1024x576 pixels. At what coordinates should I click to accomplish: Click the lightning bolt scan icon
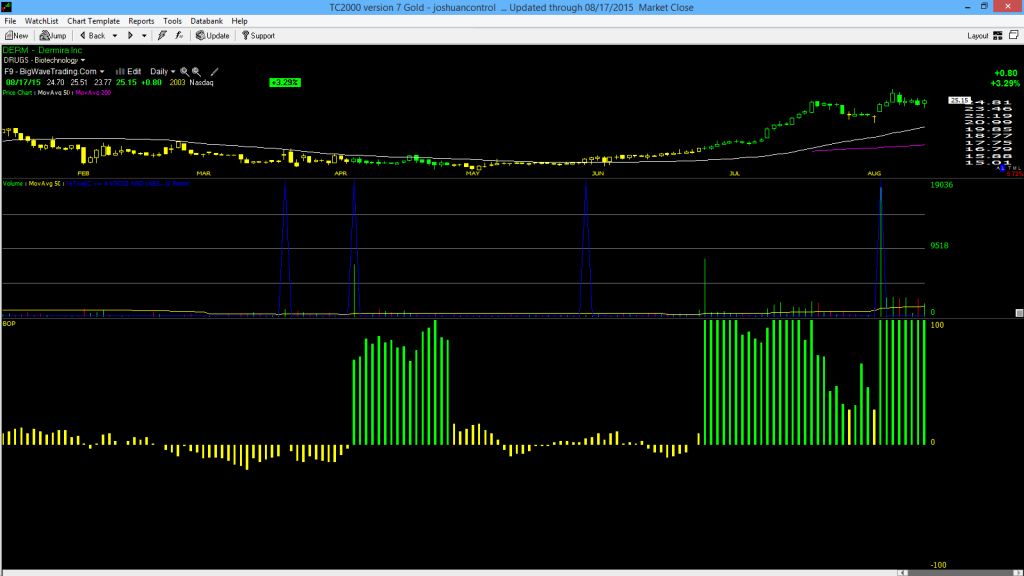click(x=162, y=36)
